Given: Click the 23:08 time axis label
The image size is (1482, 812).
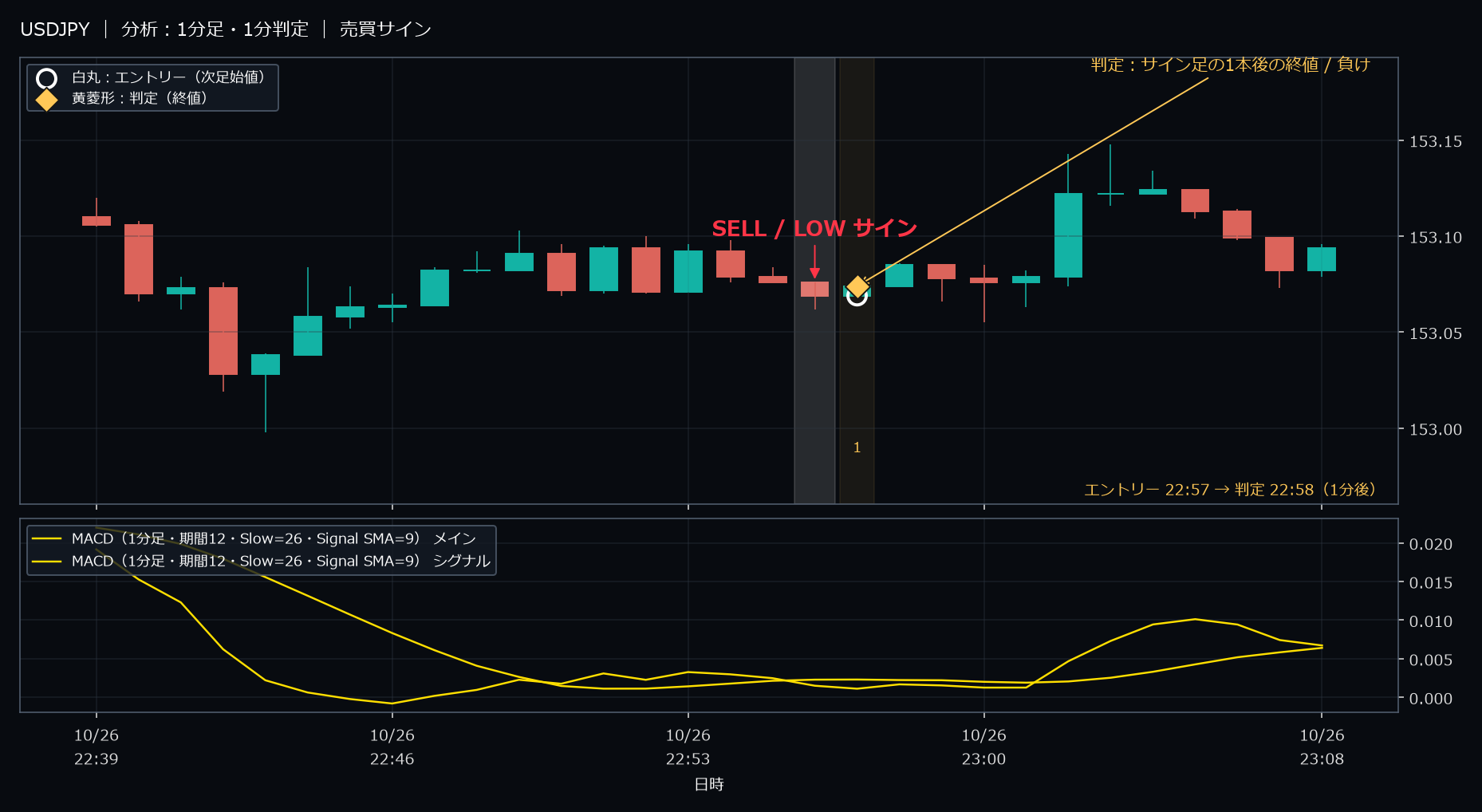Looking at the screenshot, I should [1322, 747].
